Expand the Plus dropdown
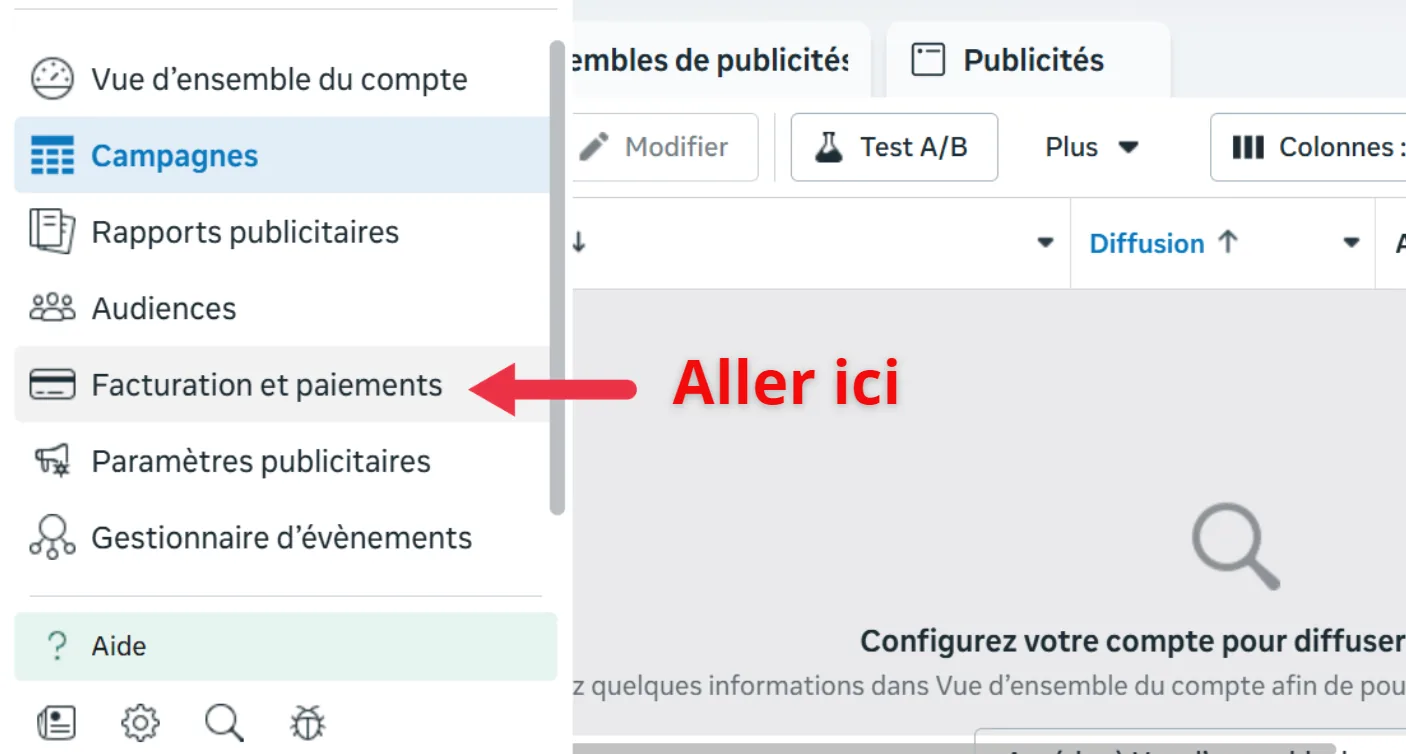 click(x=1092, y=147)
